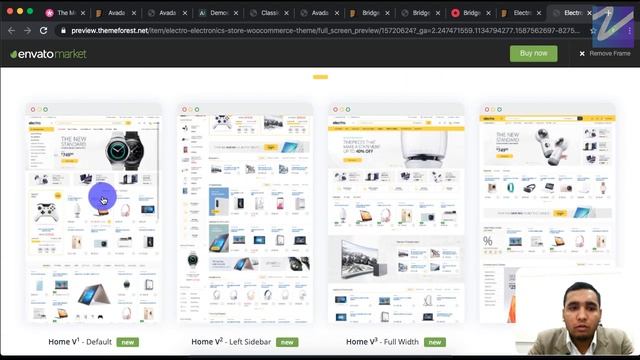
Task: Bookmark this page with star icon
Action: click(593, 31)
